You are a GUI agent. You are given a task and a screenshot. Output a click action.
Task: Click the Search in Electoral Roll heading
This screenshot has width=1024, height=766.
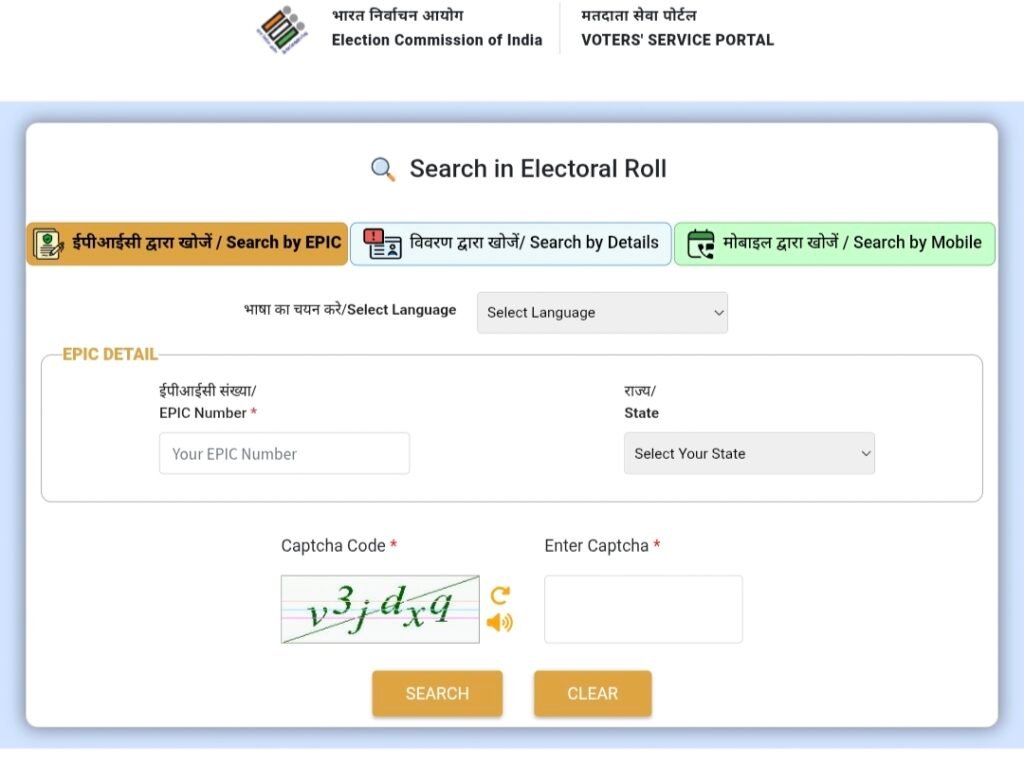coord(537,169)
